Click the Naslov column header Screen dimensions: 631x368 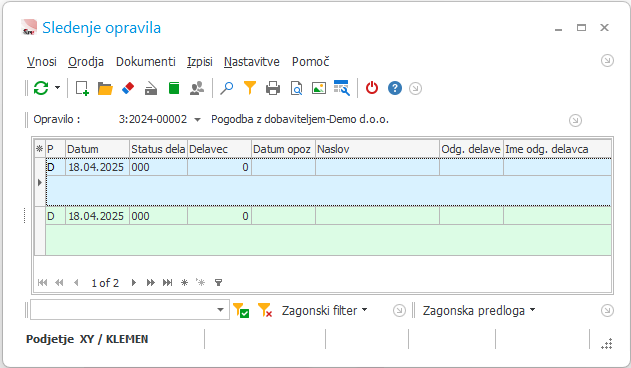(x=377, y=149)
